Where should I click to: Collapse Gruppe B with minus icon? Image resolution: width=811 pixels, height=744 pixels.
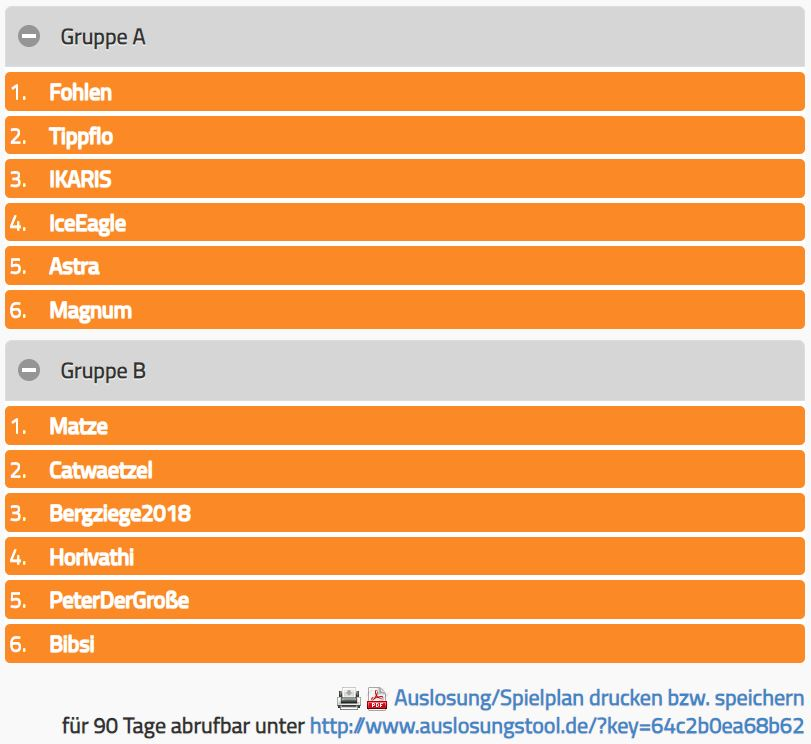pos(30,371)
